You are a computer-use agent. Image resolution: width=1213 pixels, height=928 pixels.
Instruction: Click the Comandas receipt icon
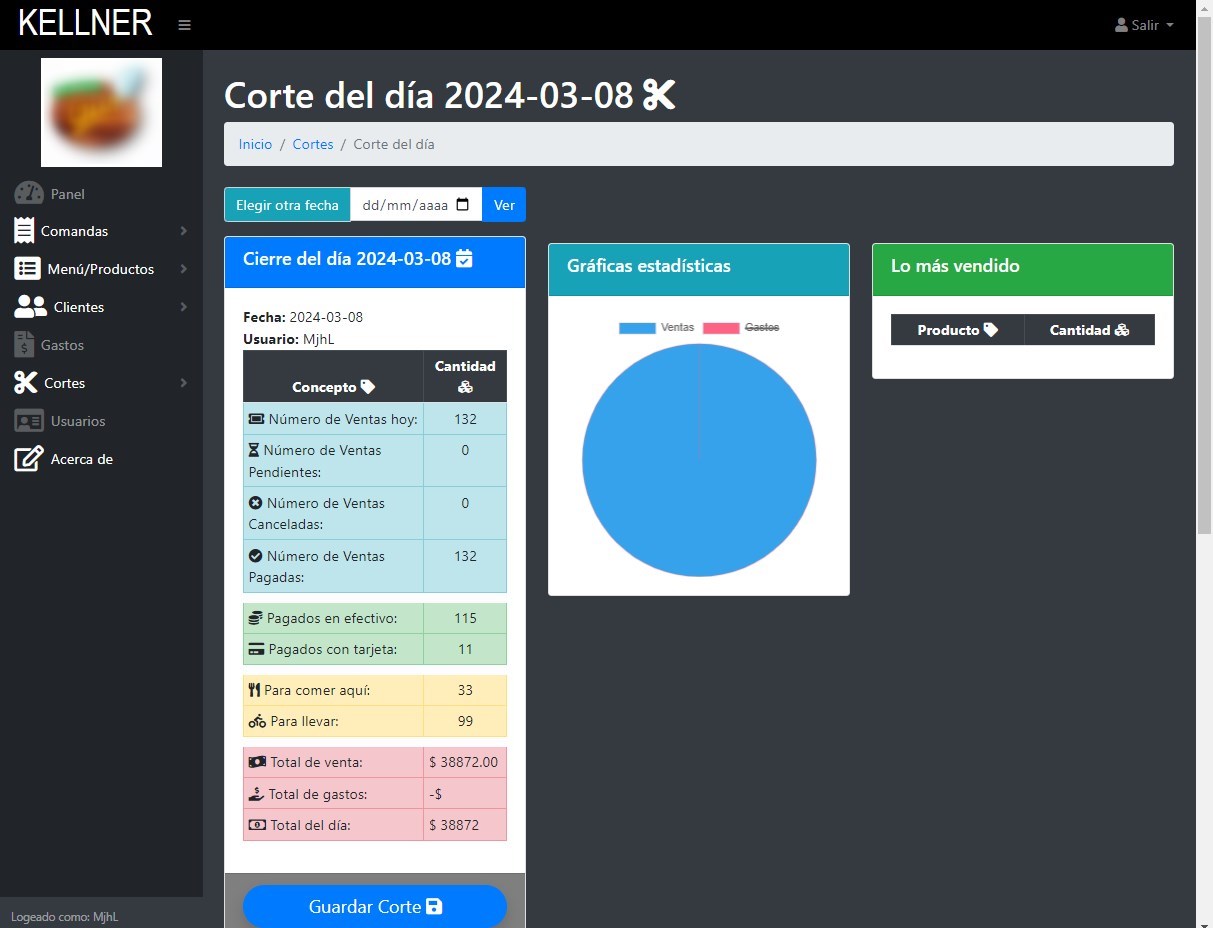click(x=24, y=231)
